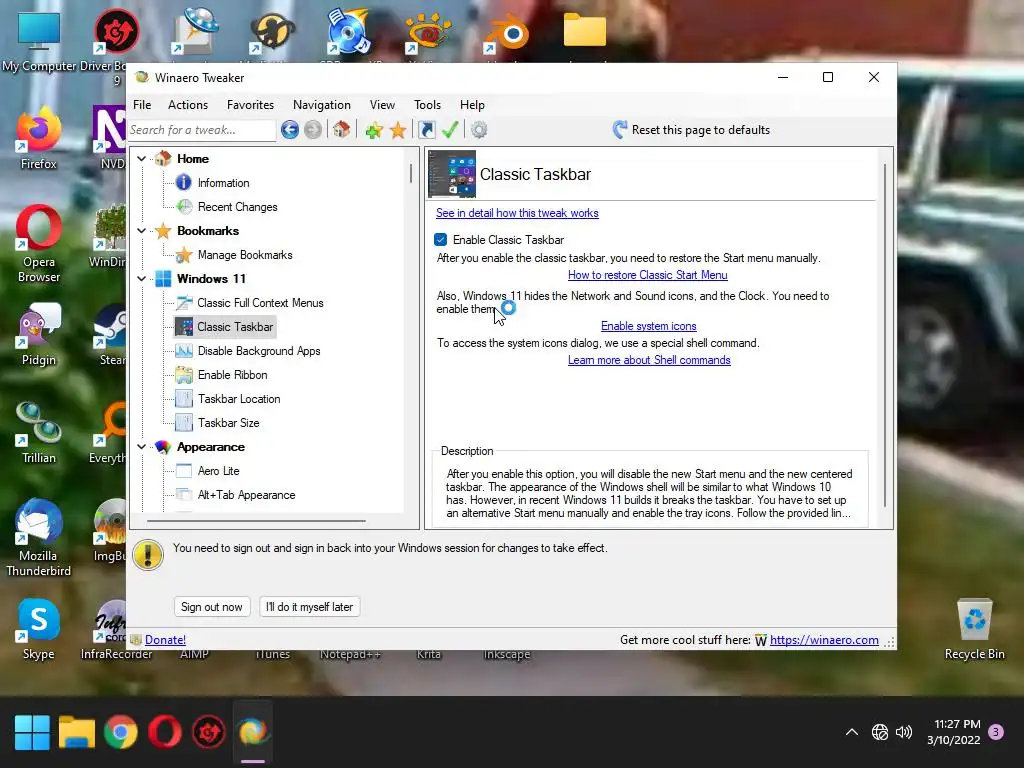Collapse the Windows 11 tree node
Image resolution: width=1024 pixels, height=768 pixels.
[x=142, y=279]
